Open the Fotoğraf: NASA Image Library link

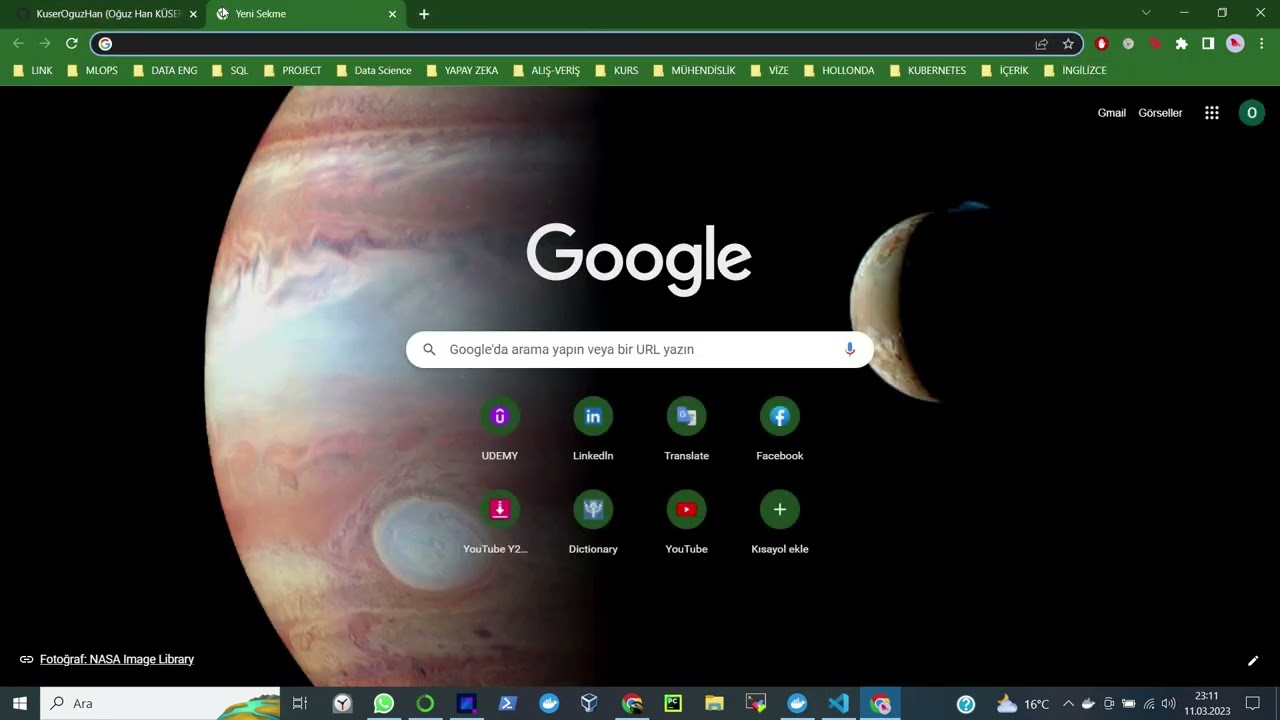coord(117,659)
